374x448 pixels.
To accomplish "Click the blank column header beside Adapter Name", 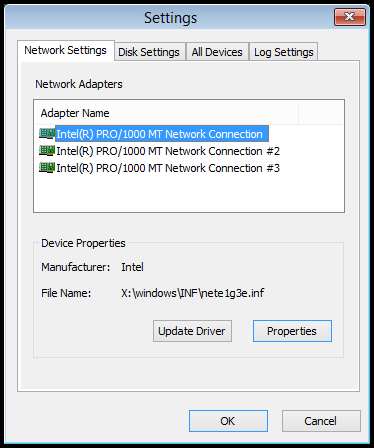I will click(321, 113).
